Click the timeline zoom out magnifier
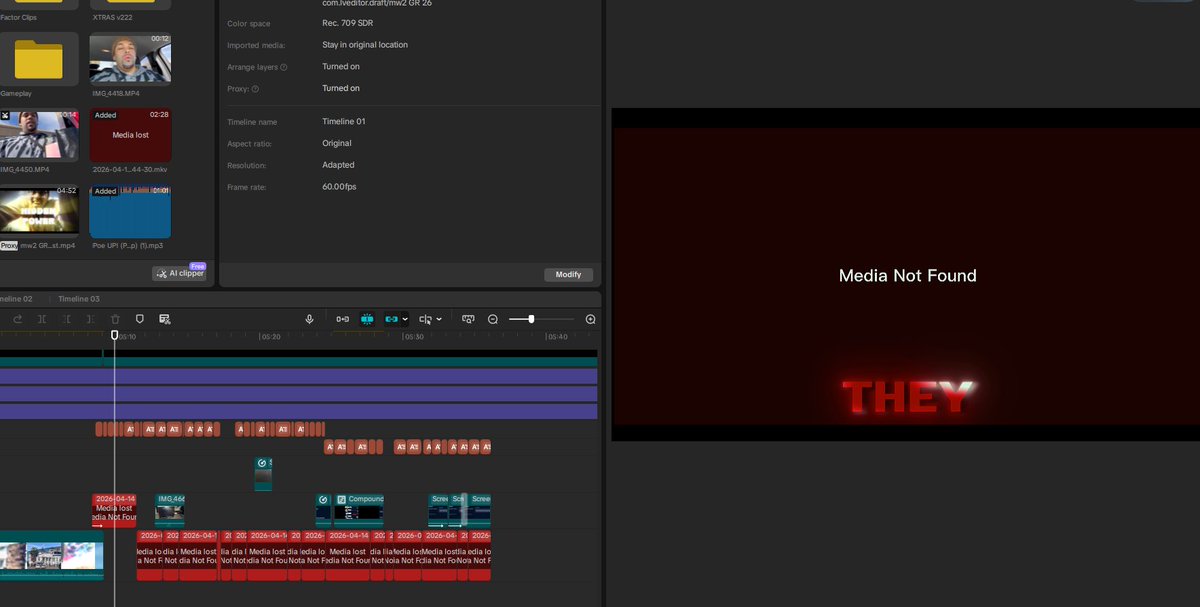 coord(493,319)
